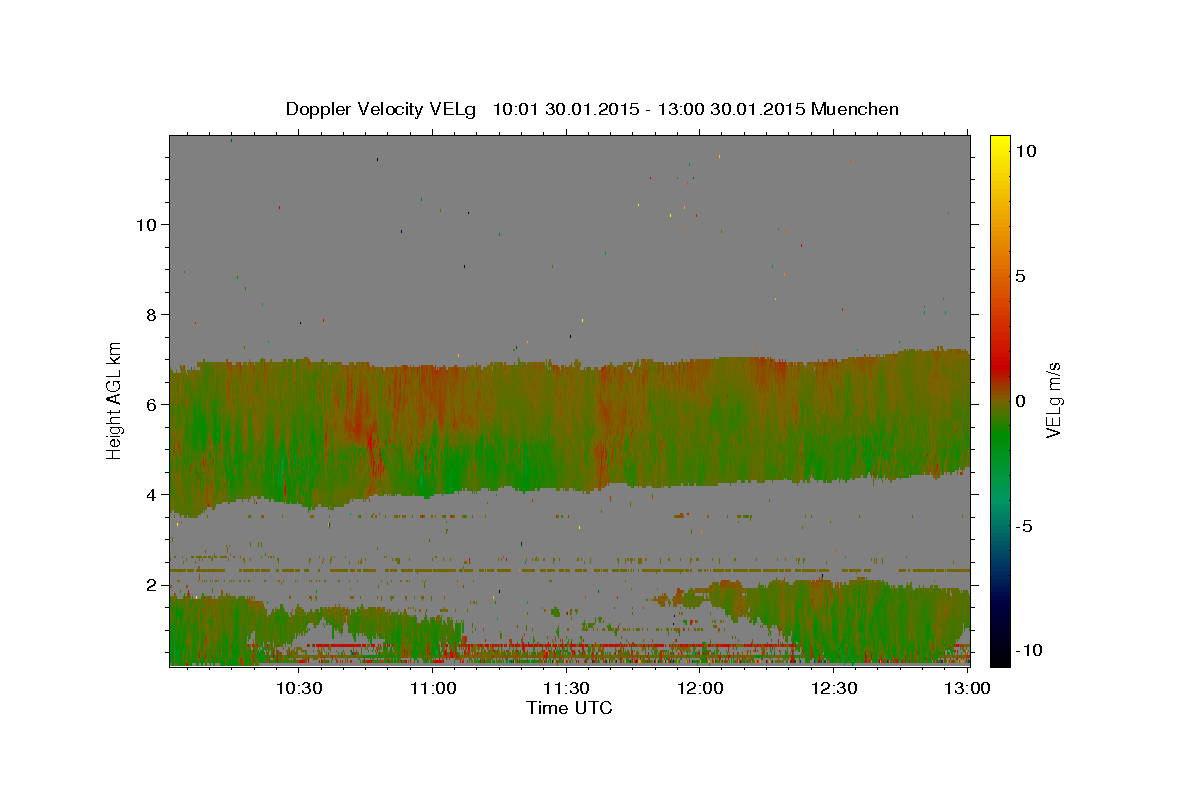Select the 11:30 time tick label

click(566, 688)
